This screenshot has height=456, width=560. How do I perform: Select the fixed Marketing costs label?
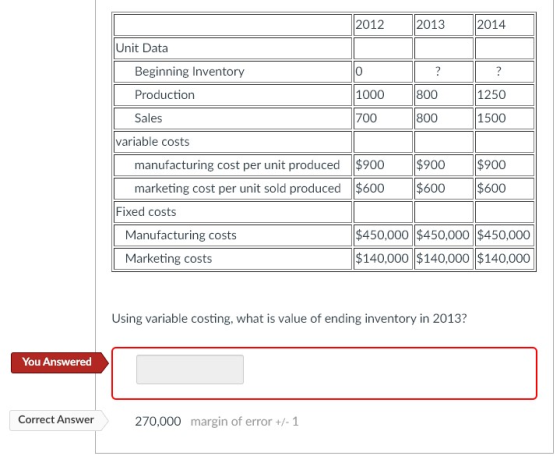coord(169,259)
